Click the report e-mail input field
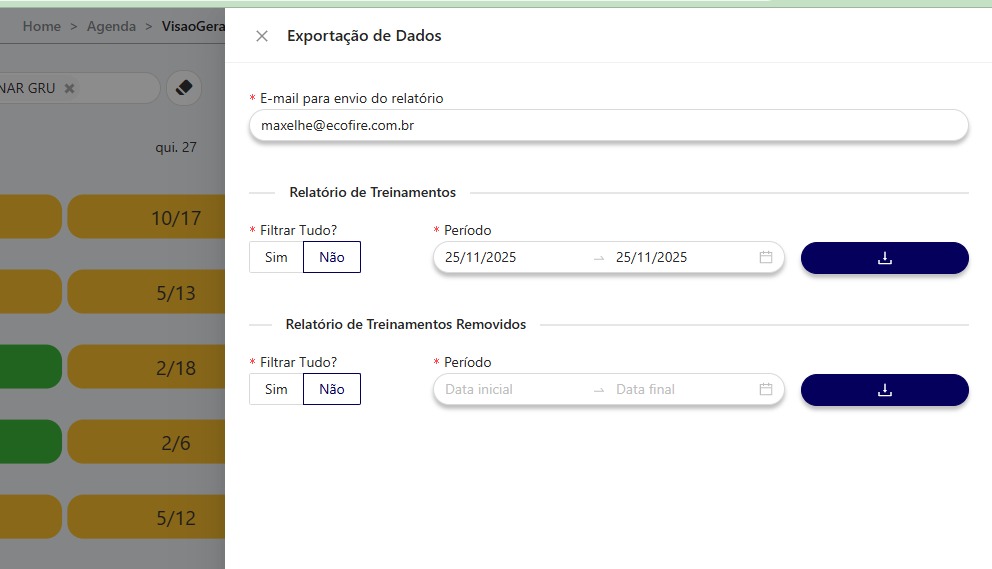Screen dimensions: 992x569 click(608, 126)
